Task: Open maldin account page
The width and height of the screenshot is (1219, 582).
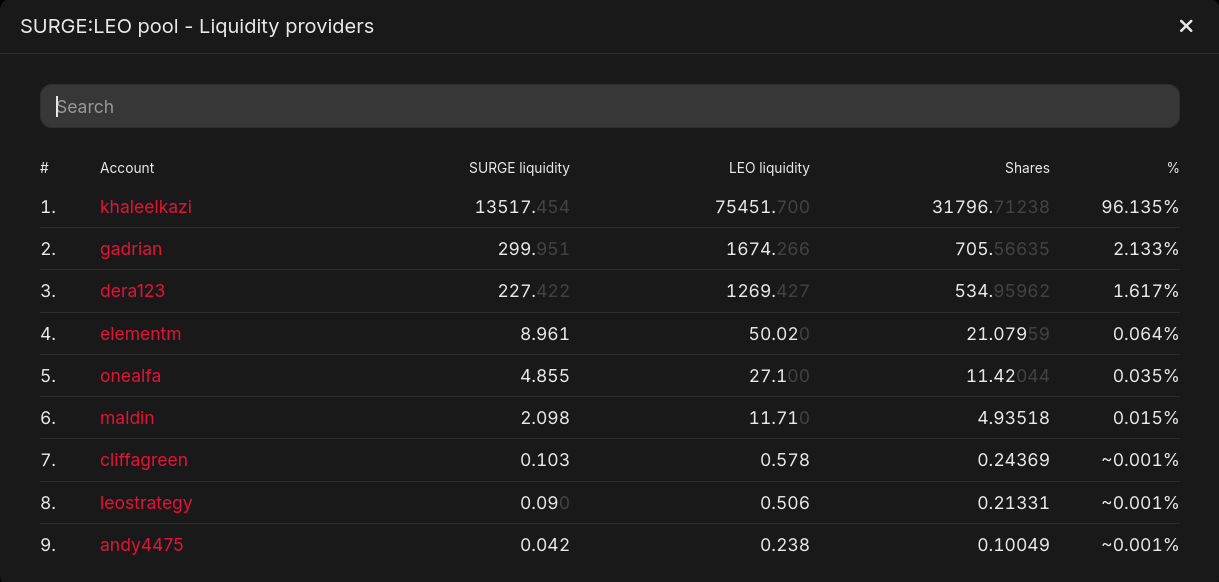Action: (127, 418)
